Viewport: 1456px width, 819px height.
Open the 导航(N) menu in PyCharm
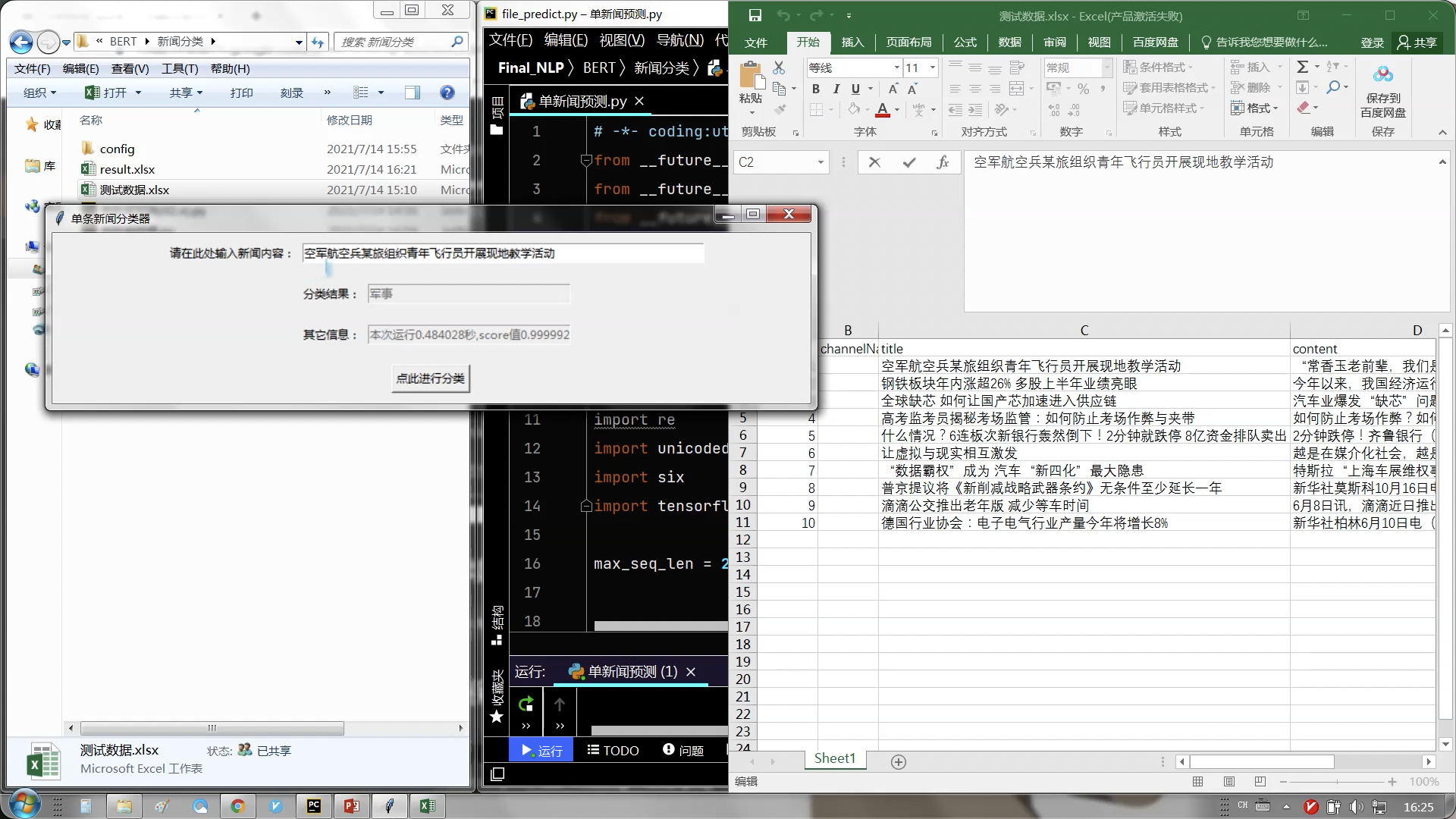[679, 40]
